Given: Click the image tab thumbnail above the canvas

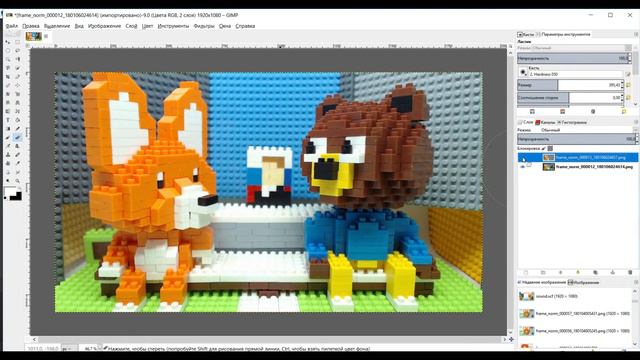Looking at the screenshot, I should 33,36.
